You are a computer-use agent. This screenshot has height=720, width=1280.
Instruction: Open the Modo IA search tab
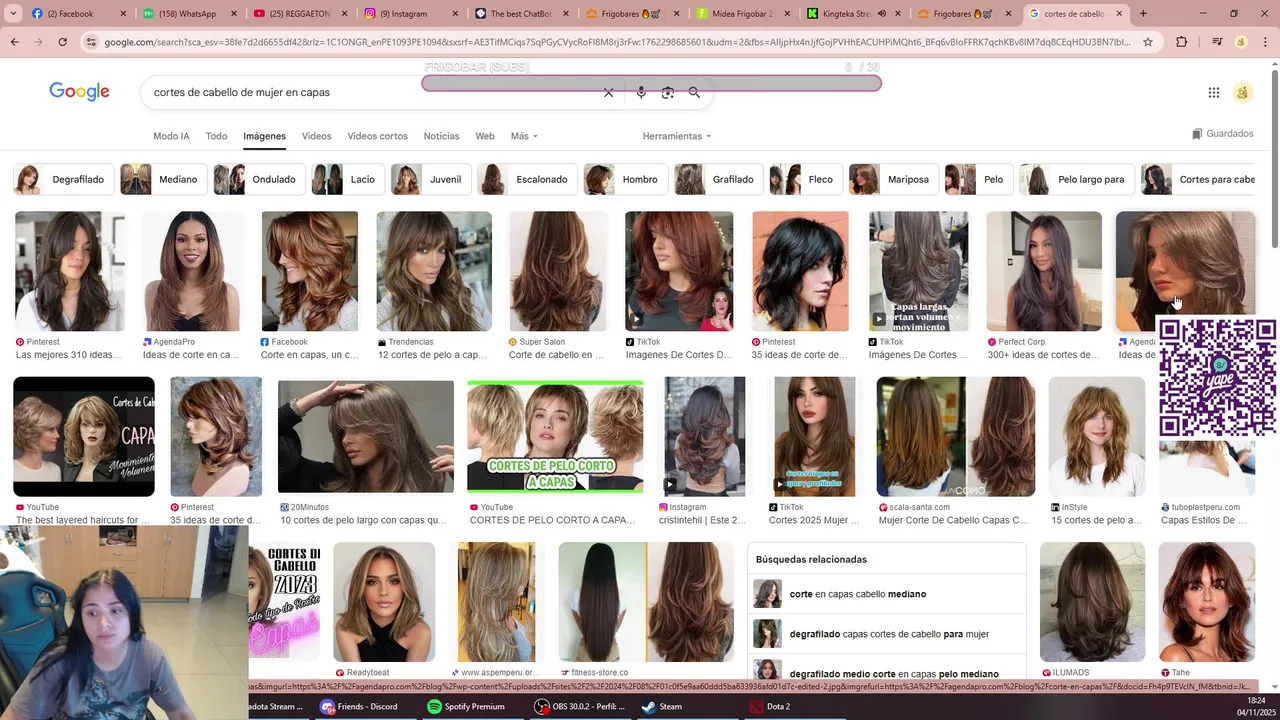click(x=171, y=136)
